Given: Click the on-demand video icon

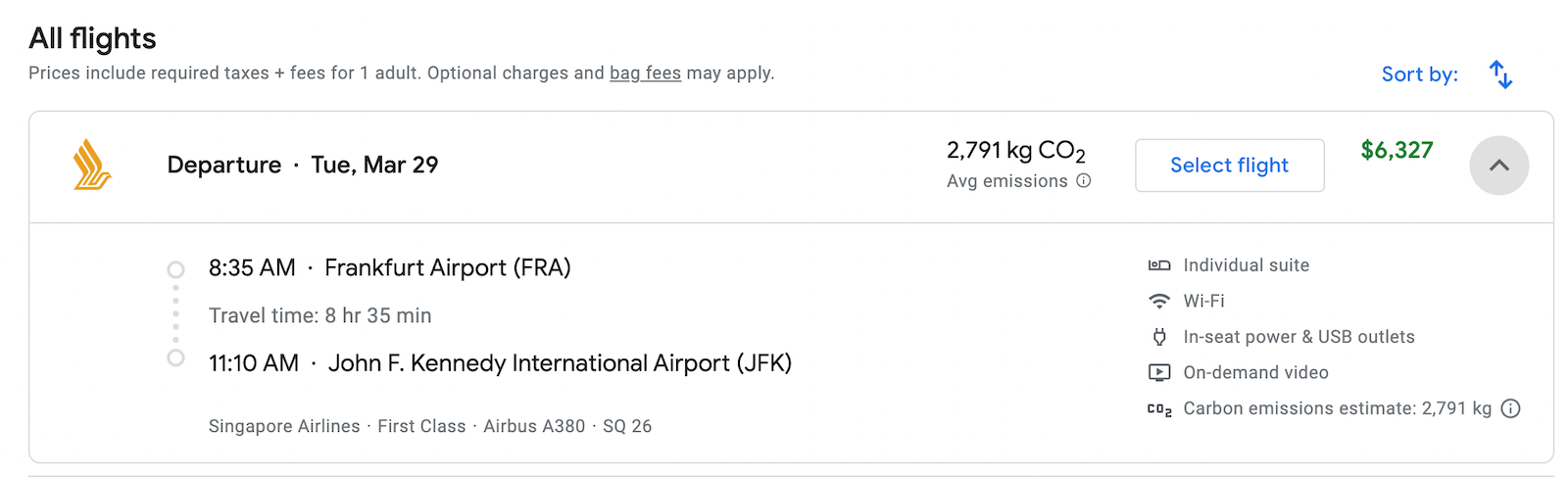Looking at the screenshot, I should 1159,372.
